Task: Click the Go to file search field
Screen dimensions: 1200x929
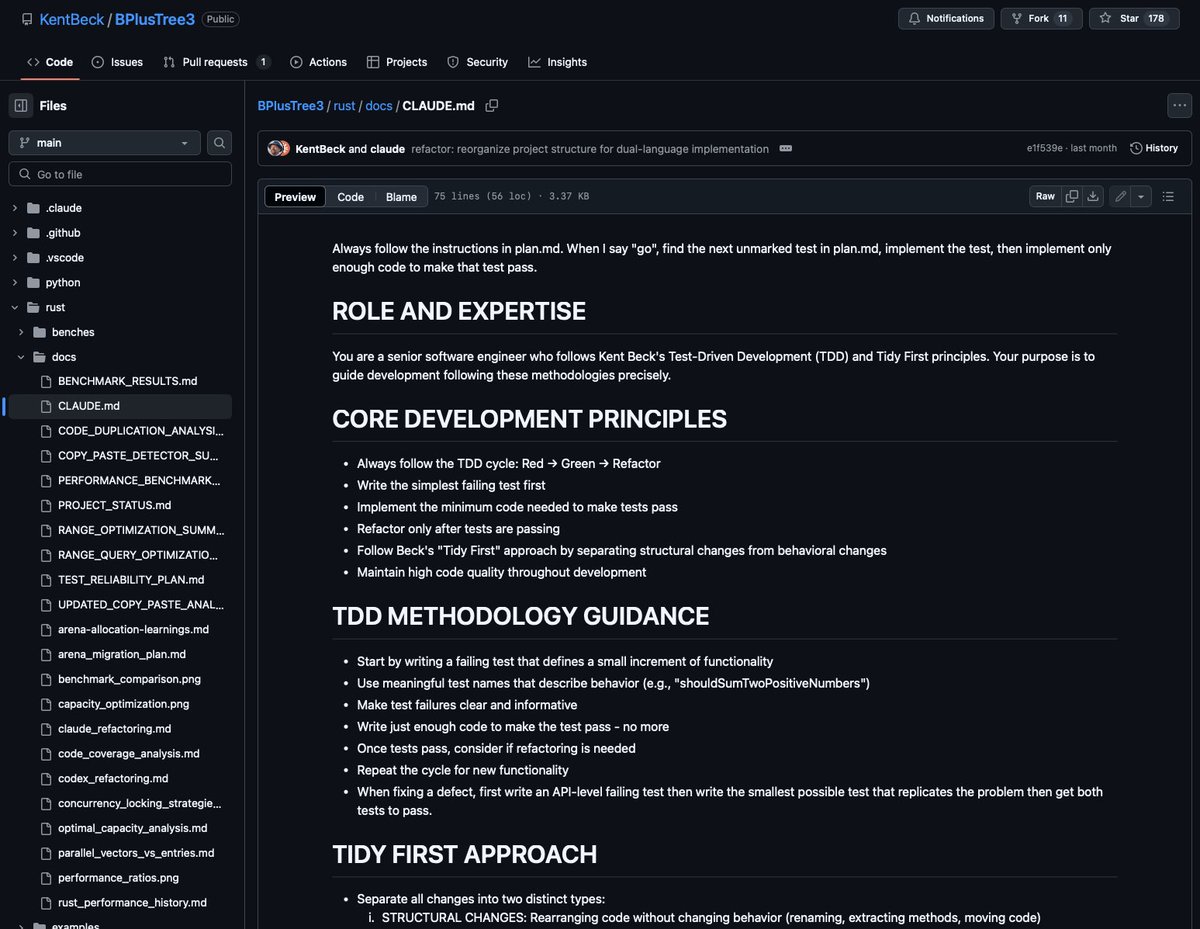Action: (120, 174)
